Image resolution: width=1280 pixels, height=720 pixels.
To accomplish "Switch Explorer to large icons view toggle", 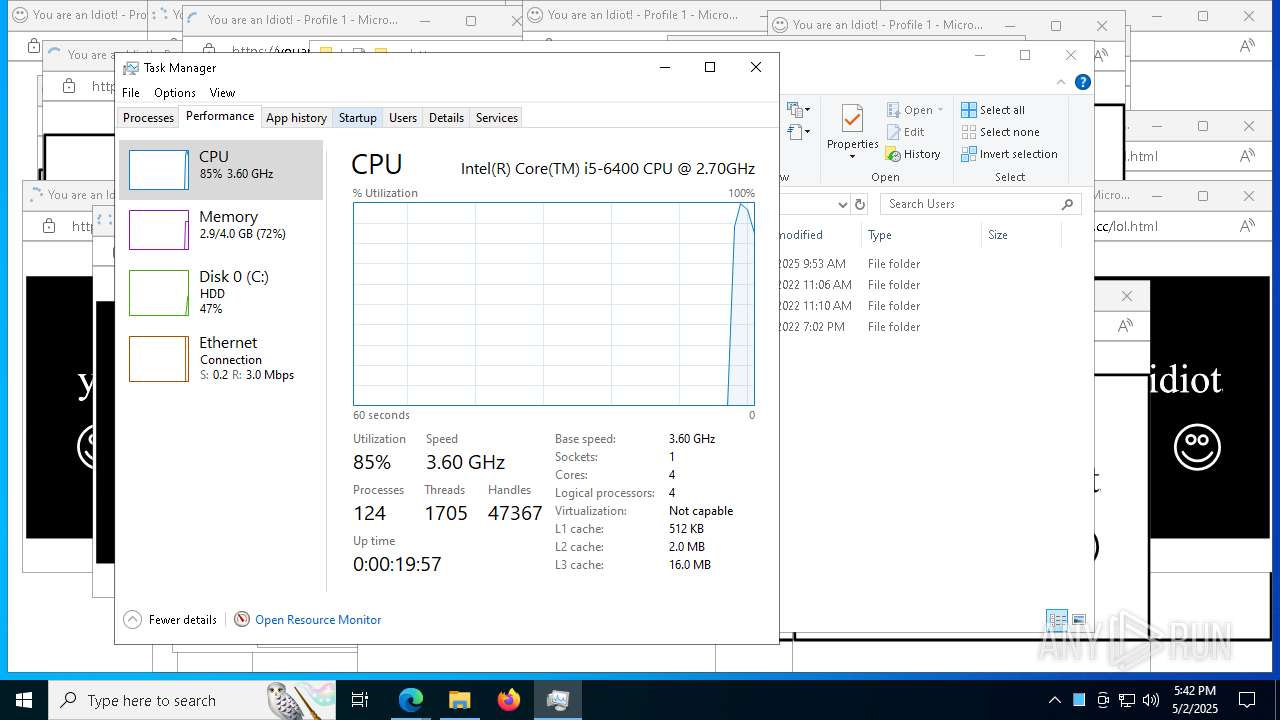I will 1079,620.
